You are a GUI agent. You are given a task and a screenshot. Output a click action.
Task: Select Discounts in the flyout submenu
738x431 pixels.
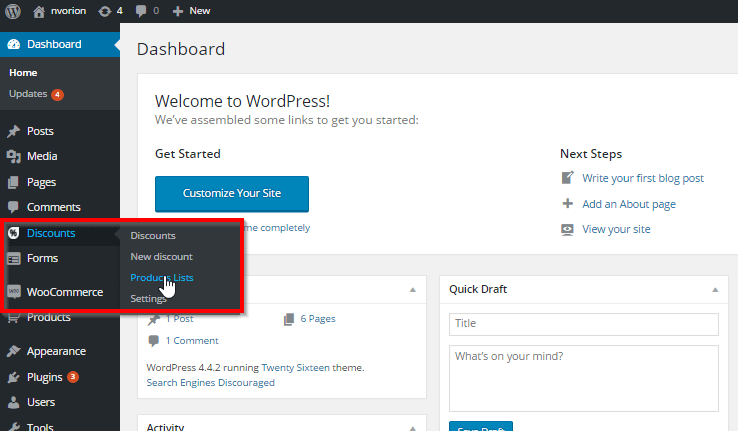point(153,236)
